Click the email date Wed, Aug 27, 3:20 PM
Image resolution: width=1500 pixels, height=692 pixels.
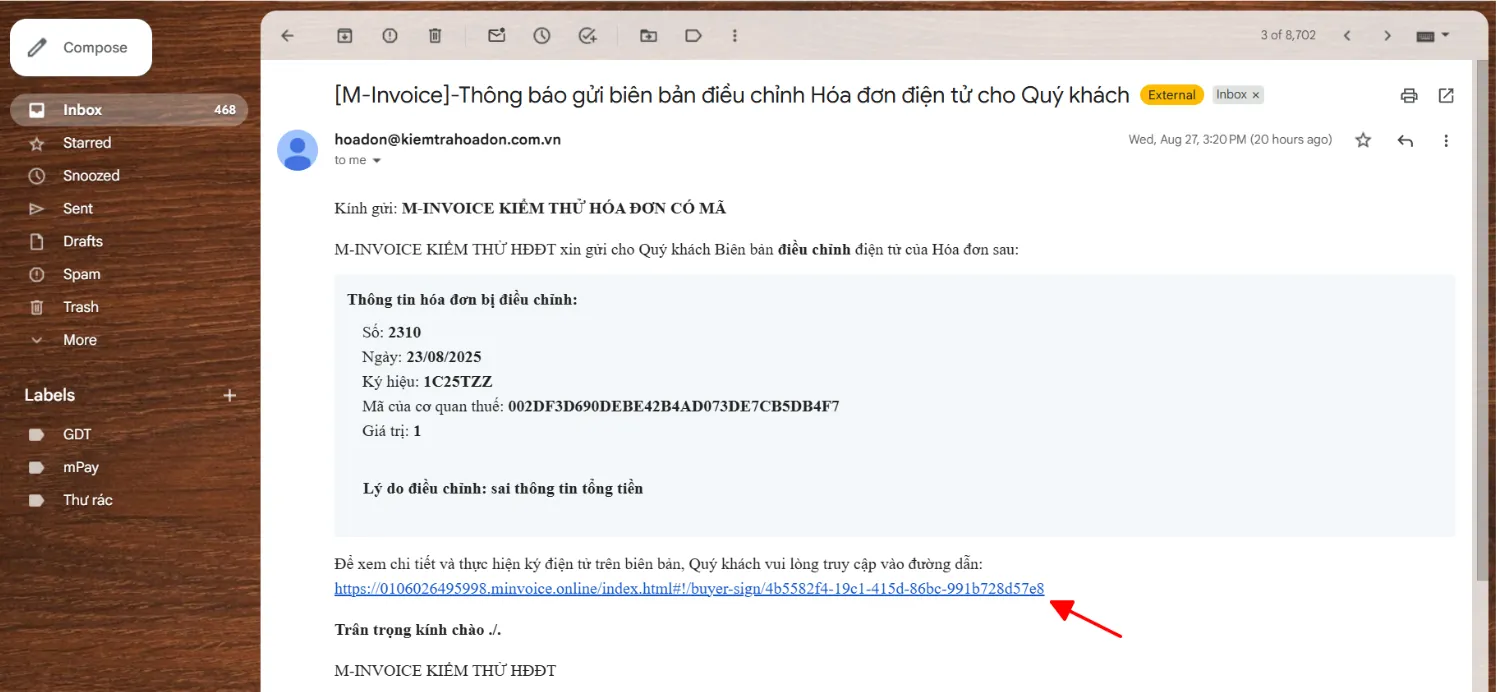tap(1230, 140)
